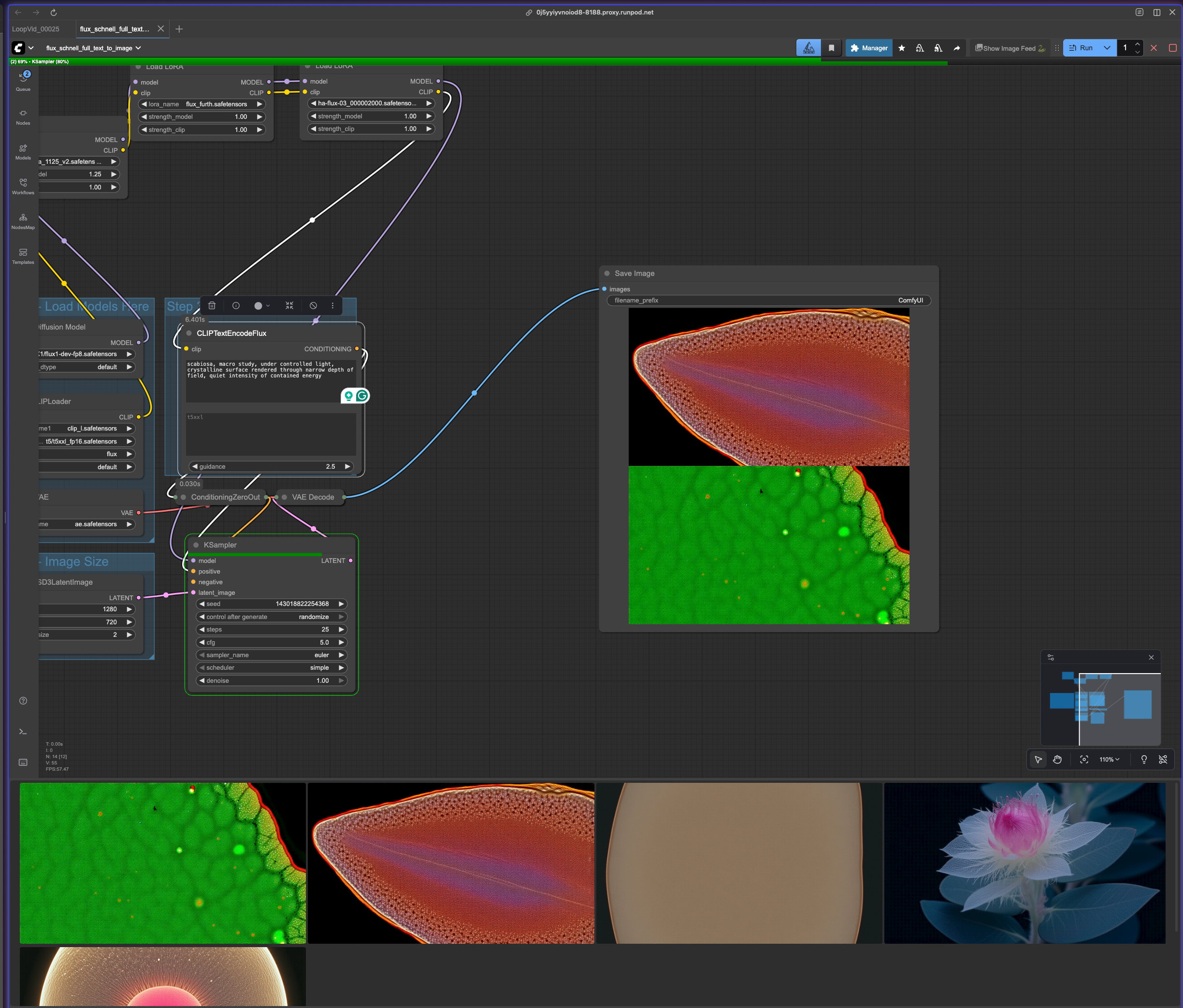Toggle link visibility in canvas toolbar

1163,760
